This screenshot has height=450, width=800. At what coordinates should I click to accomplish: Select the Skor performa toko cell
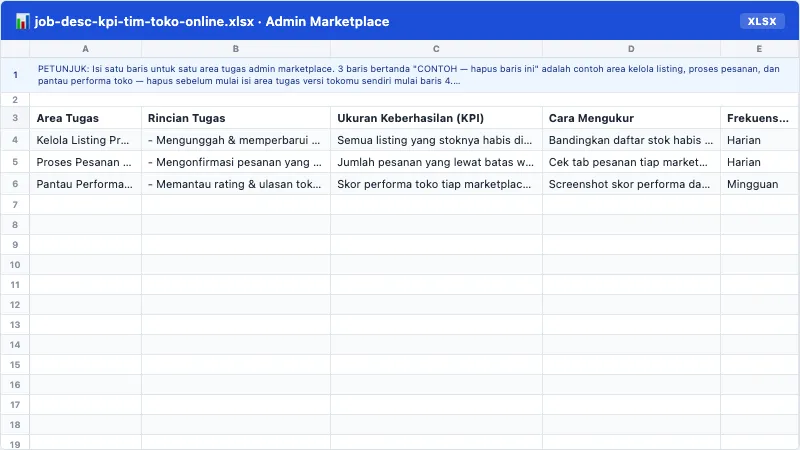point(436,184)
